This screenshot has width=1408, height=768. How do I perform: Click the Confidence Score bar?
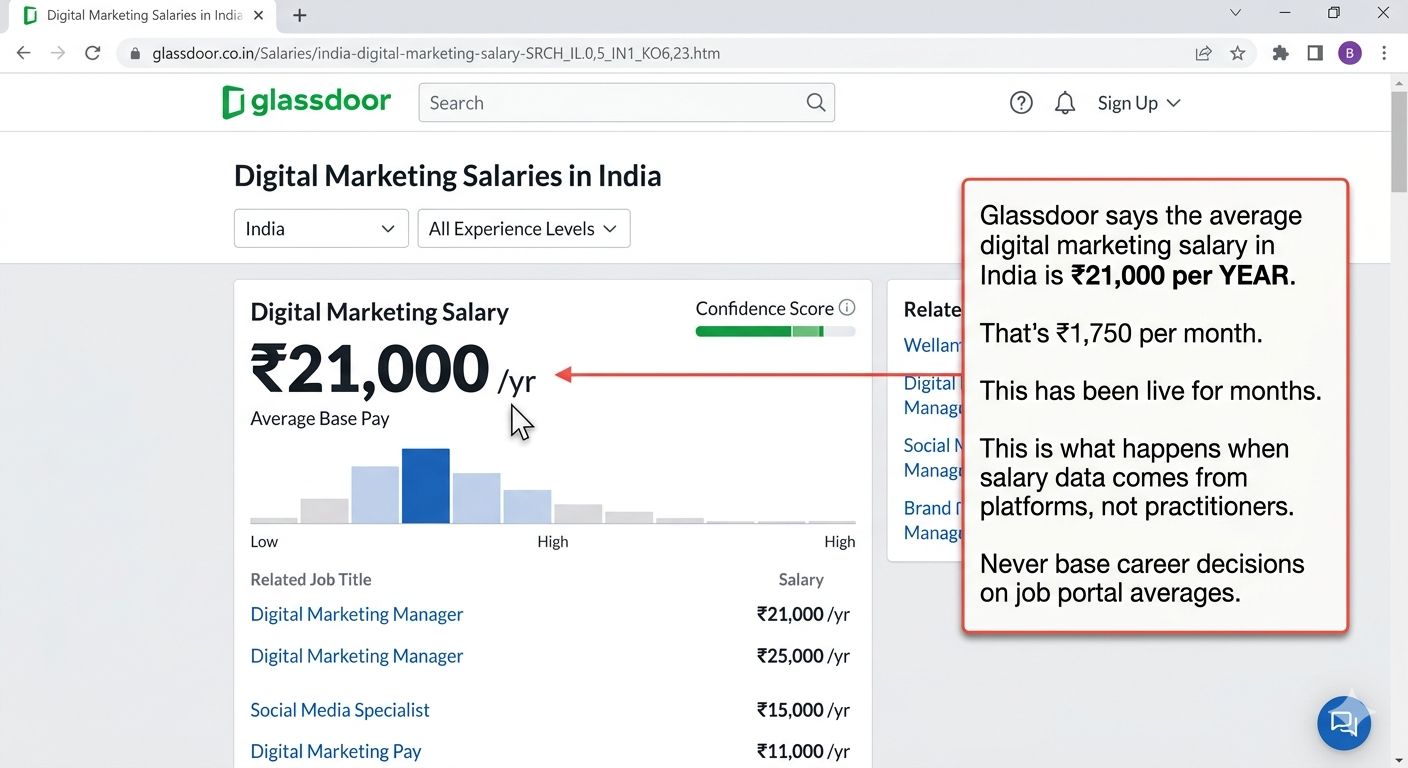pos(775,331)
